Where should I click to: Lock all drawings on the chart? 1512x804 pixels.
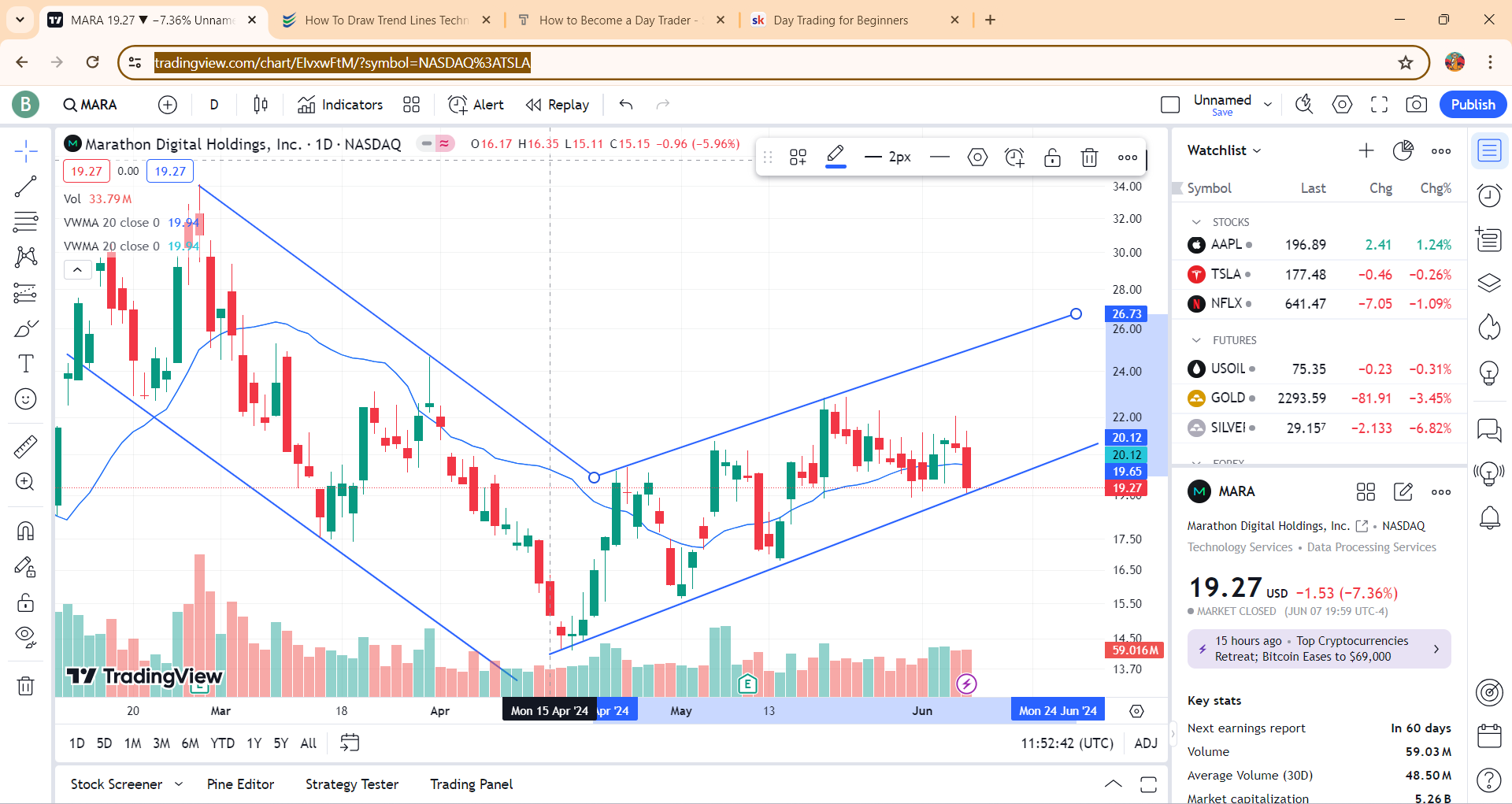(x=26, y=602)
